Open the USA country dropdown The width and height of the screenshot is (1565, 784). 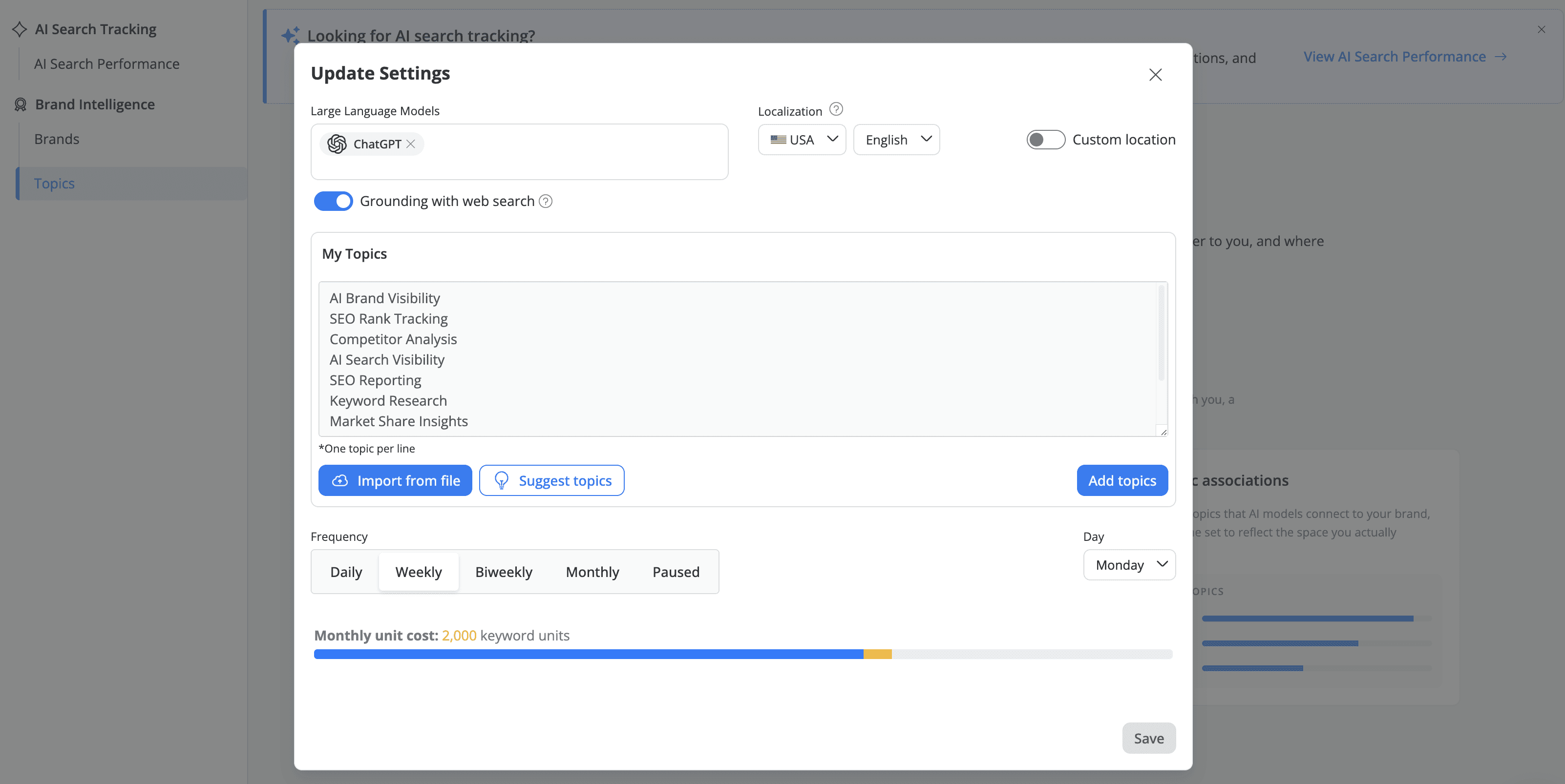pos(802,140)
